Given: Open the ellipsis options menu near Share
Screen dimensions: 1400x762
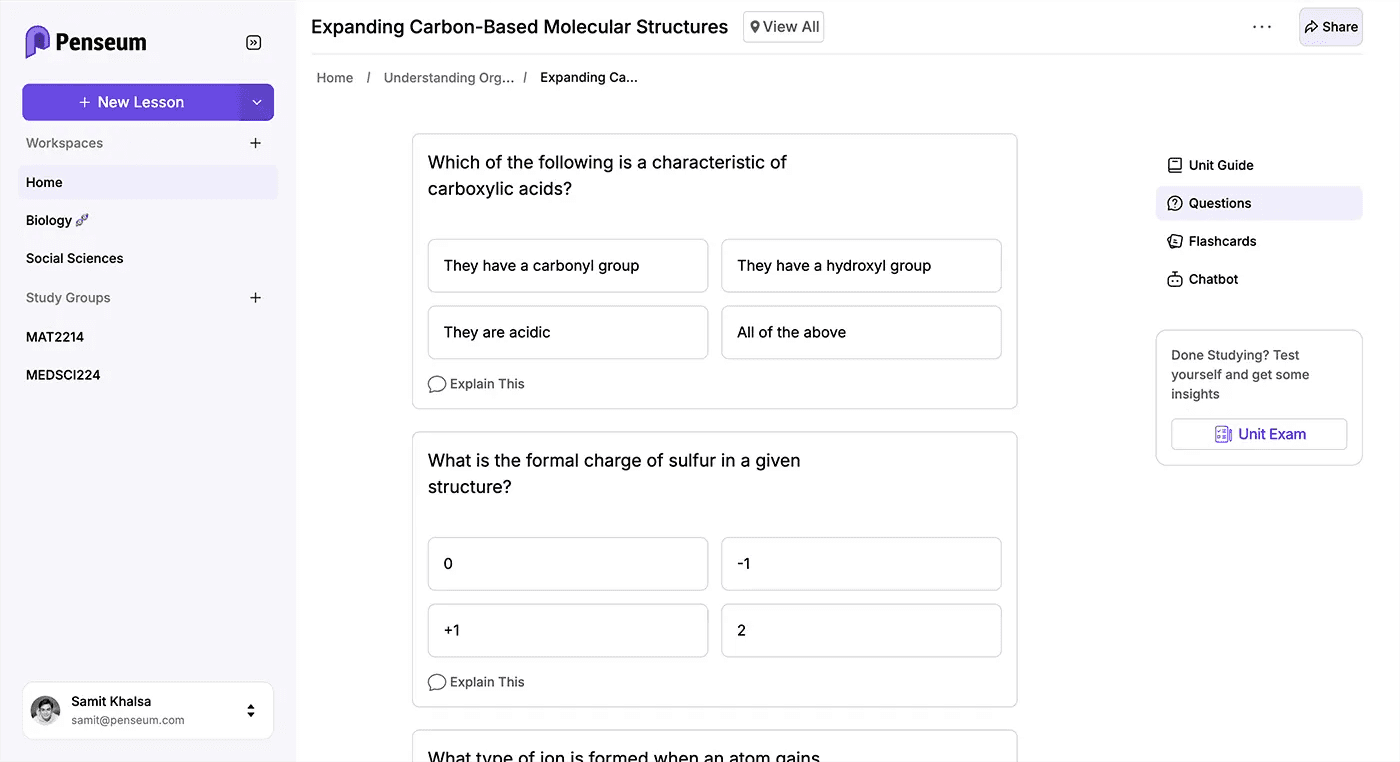Looking at the screenshot, I should 1262,27.
